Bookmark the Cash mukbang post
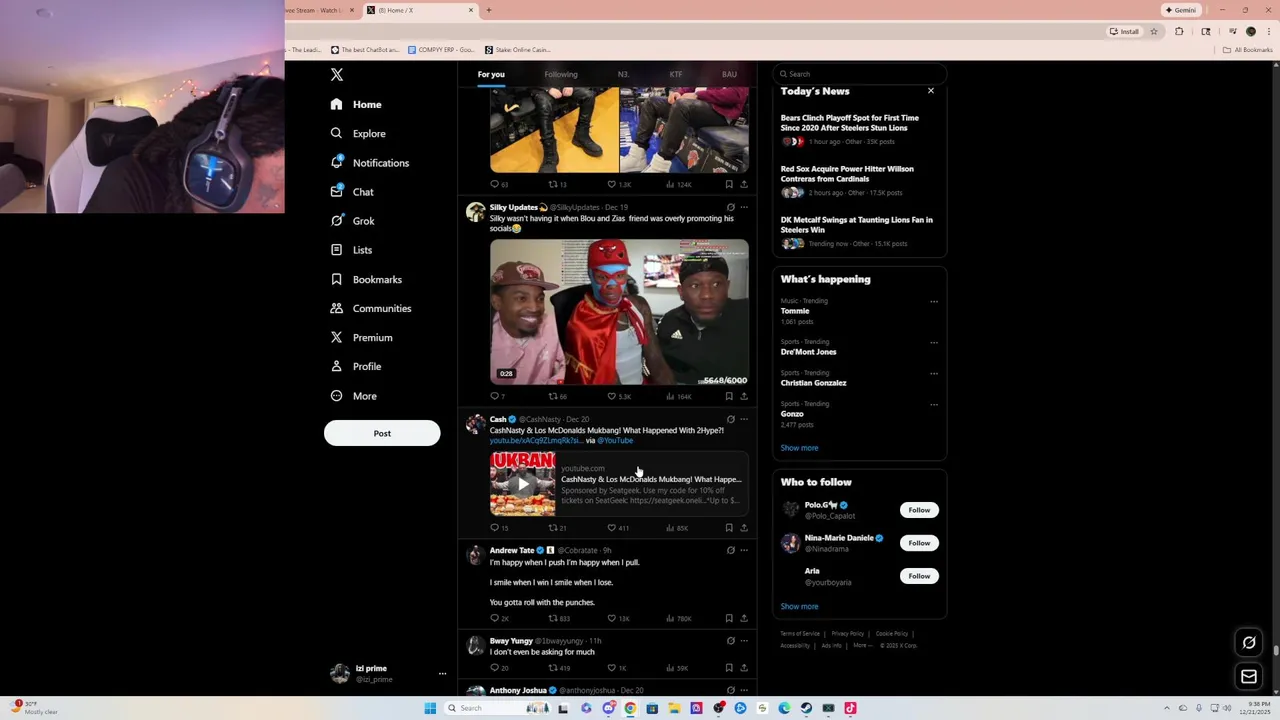Screen dimensions: 1280x720 729,527
